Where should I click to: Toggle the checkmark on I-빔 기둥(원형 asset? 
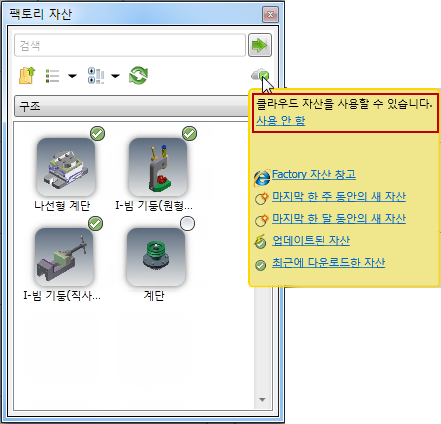tap(189, 134)
